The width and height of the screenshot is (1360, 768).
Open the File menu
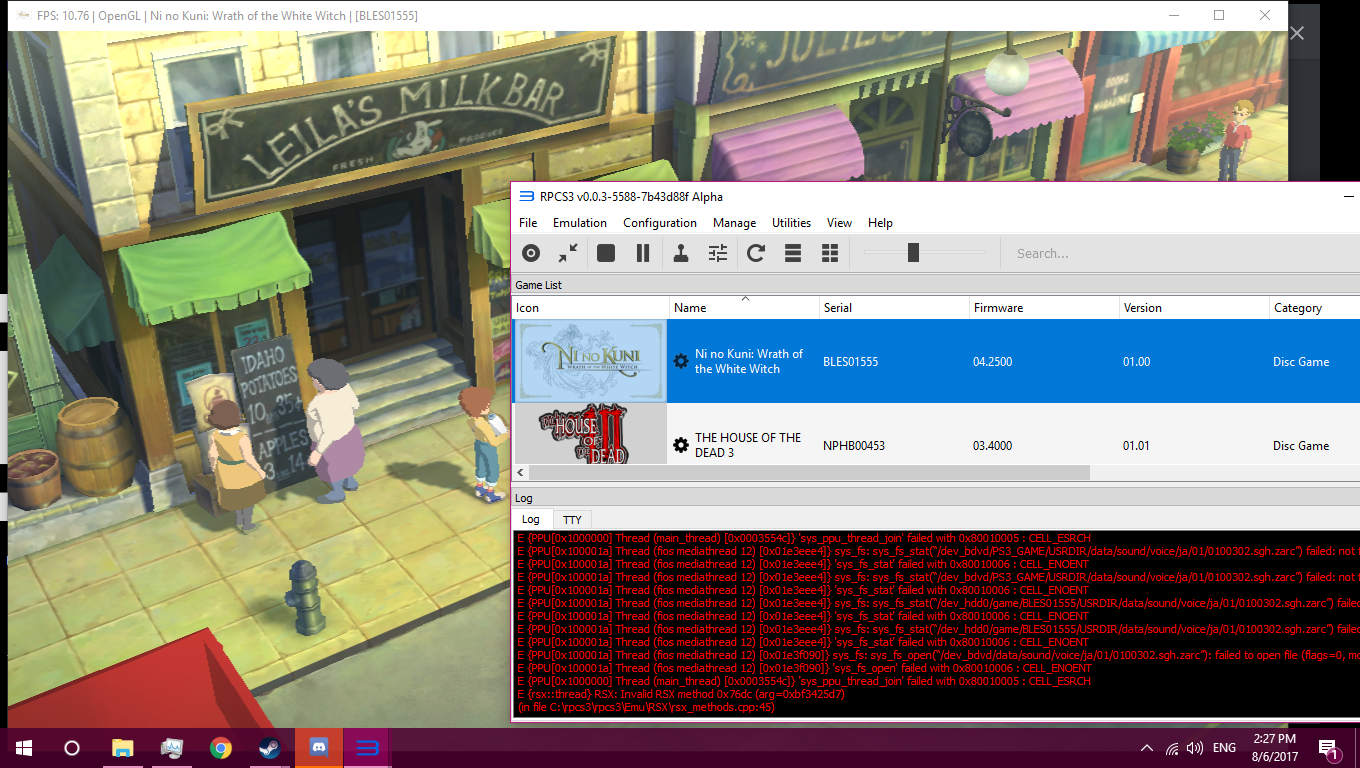pos(528,223)
